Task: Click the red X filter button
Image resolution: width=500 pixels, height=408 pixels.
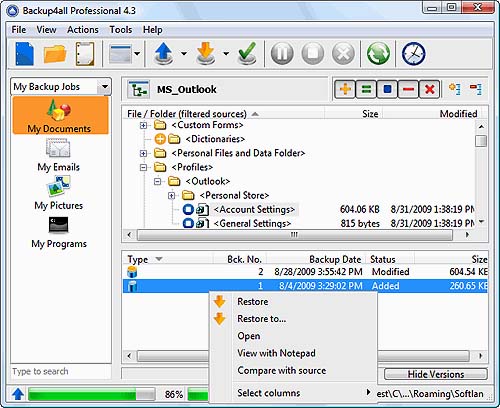Action: coord(429,89)
